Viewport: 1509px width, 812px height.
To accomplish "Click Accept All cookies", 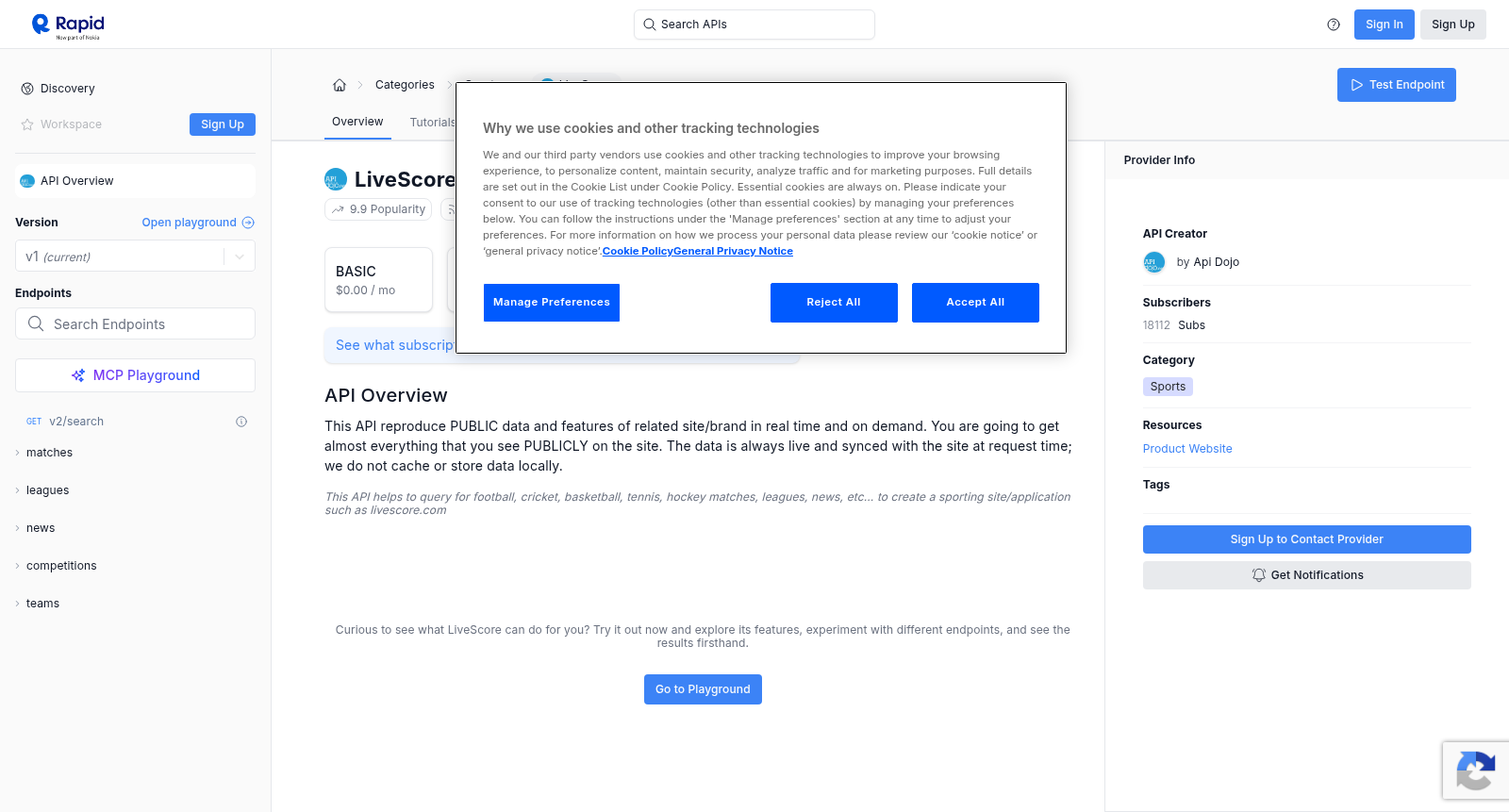I will point(975,303).
